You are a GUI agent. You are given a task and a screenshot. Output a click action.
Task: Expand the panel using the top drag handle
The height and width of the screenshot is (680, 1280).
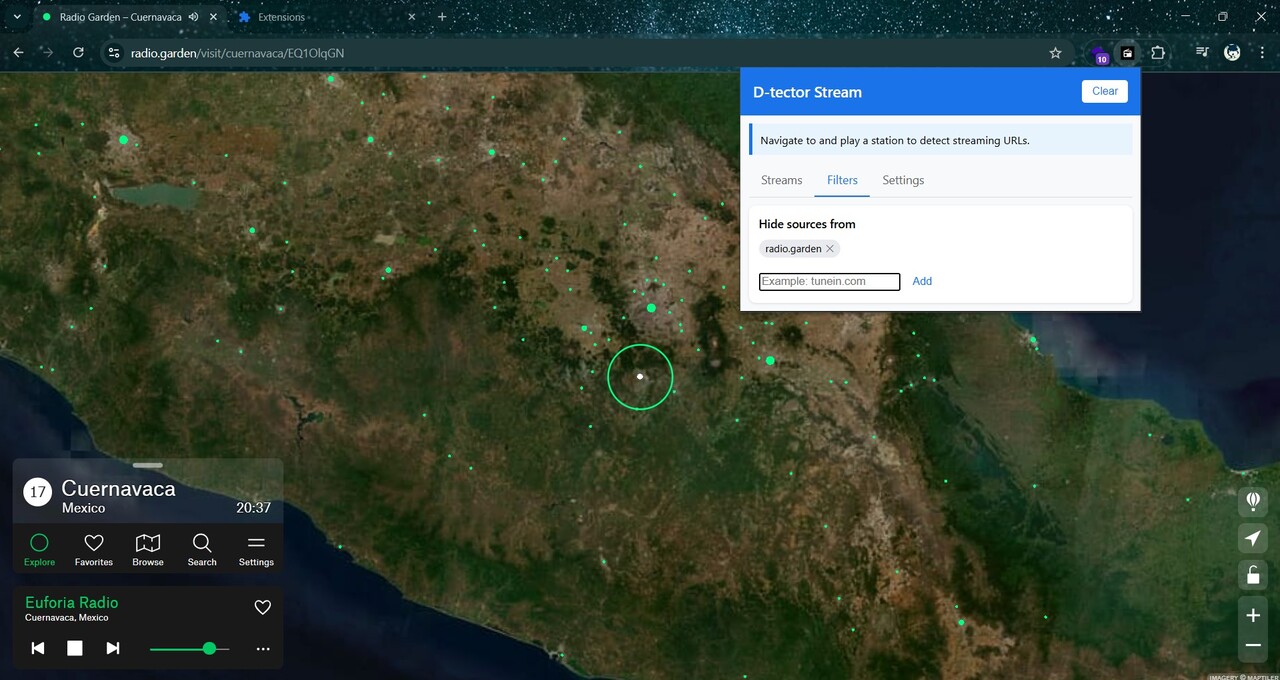[147, 465]
